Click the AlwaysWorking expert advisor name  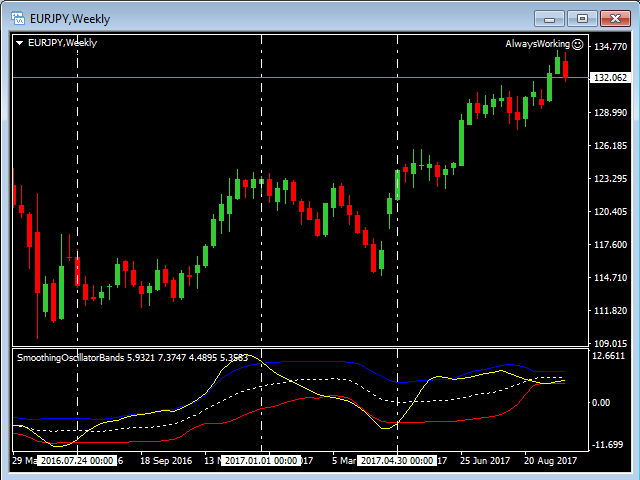pos(538,44)
